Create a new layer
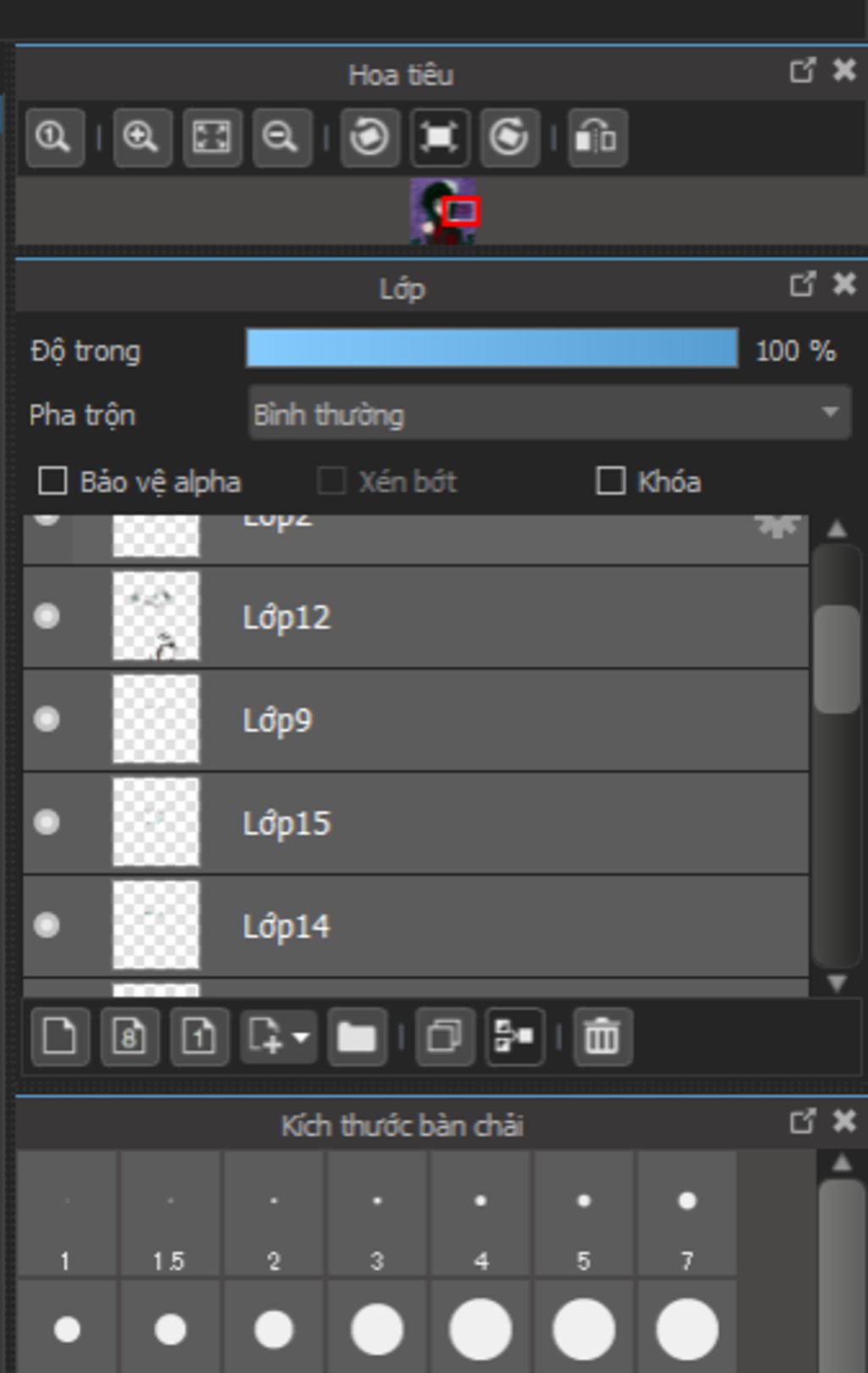Viewport: 868px width, 1373px height. (59, 1036)
